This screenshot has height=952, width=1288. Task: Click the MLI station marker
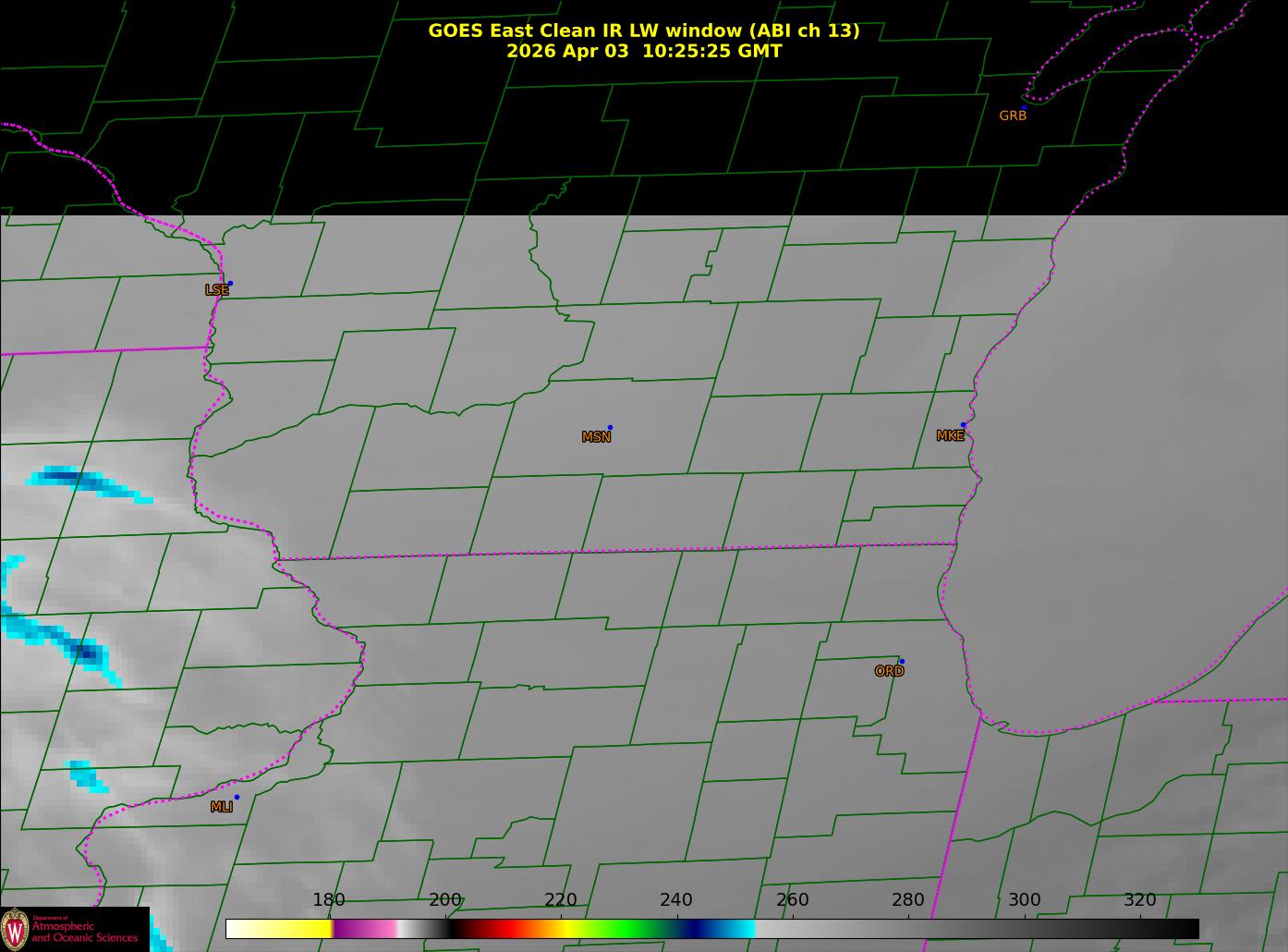[237, 798]
